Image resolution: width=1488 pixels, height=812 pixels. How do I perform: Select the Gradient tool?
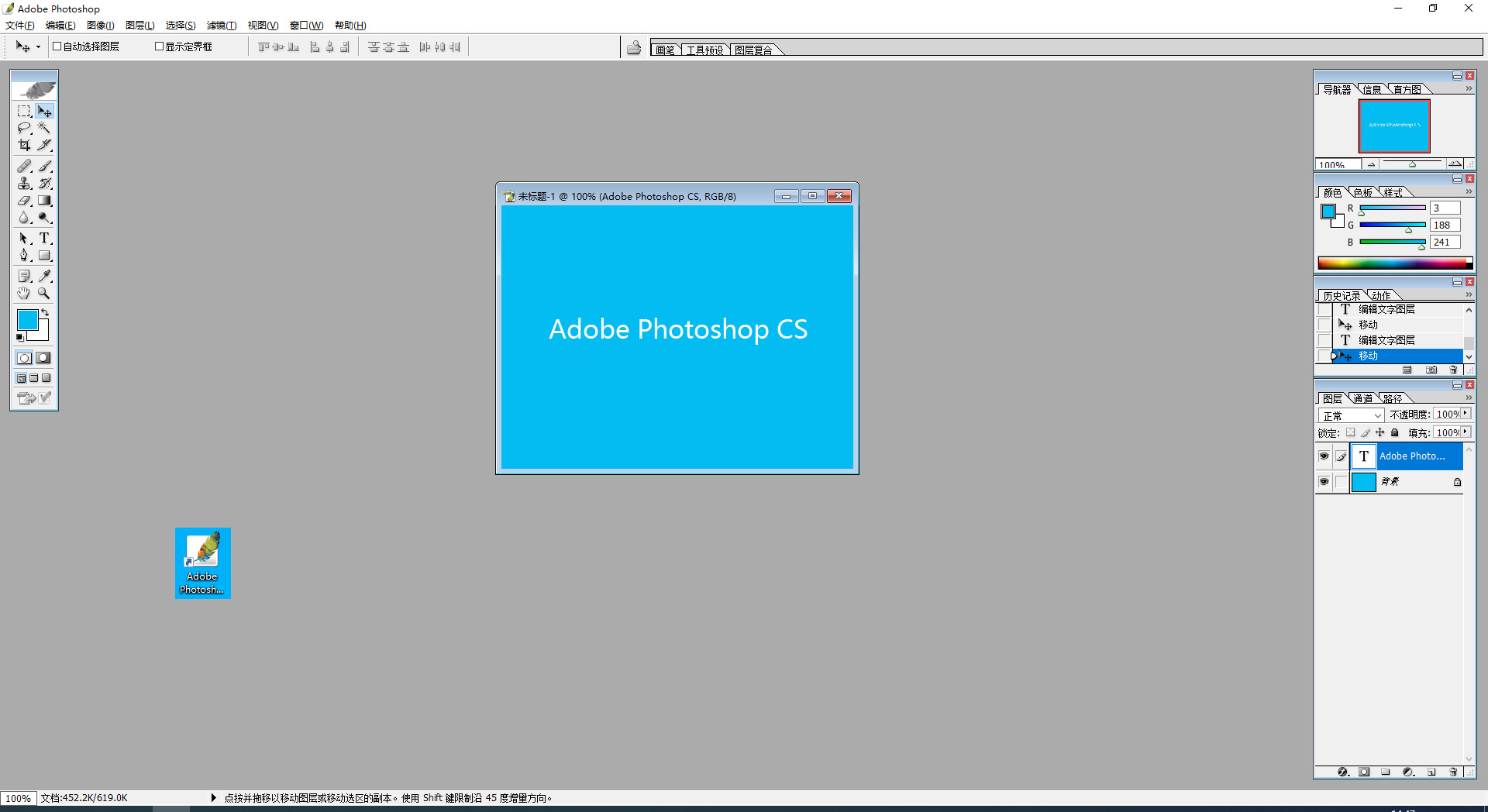pyautogui.click(x=44, y=201)
